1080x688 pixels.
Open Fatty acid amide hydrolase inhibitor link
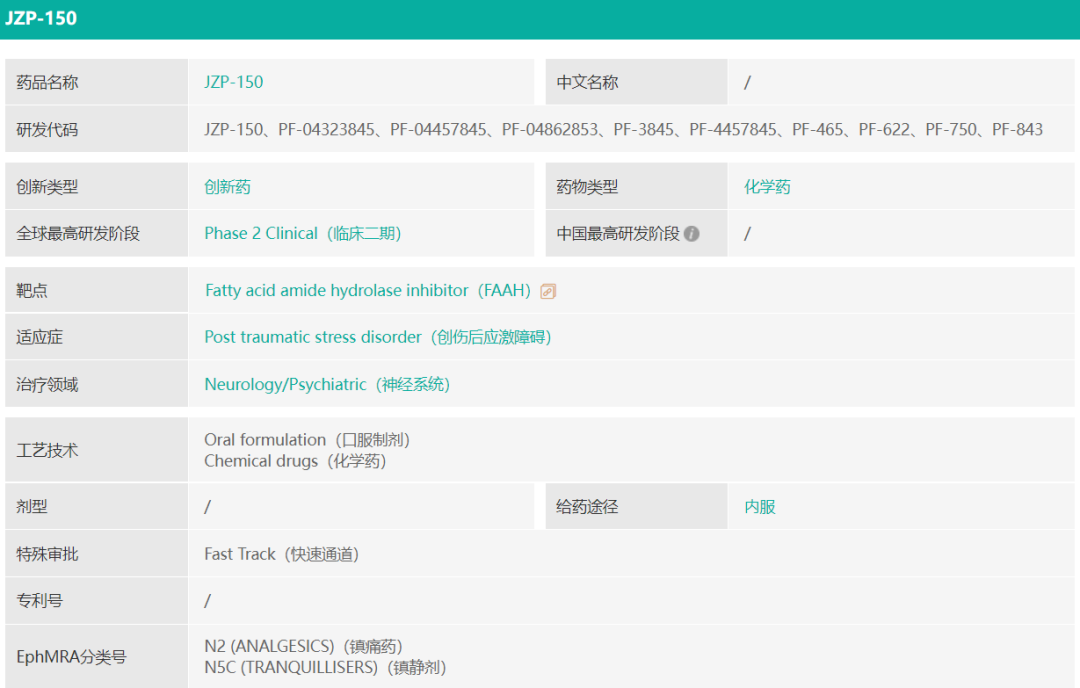(x=368, y=291)
